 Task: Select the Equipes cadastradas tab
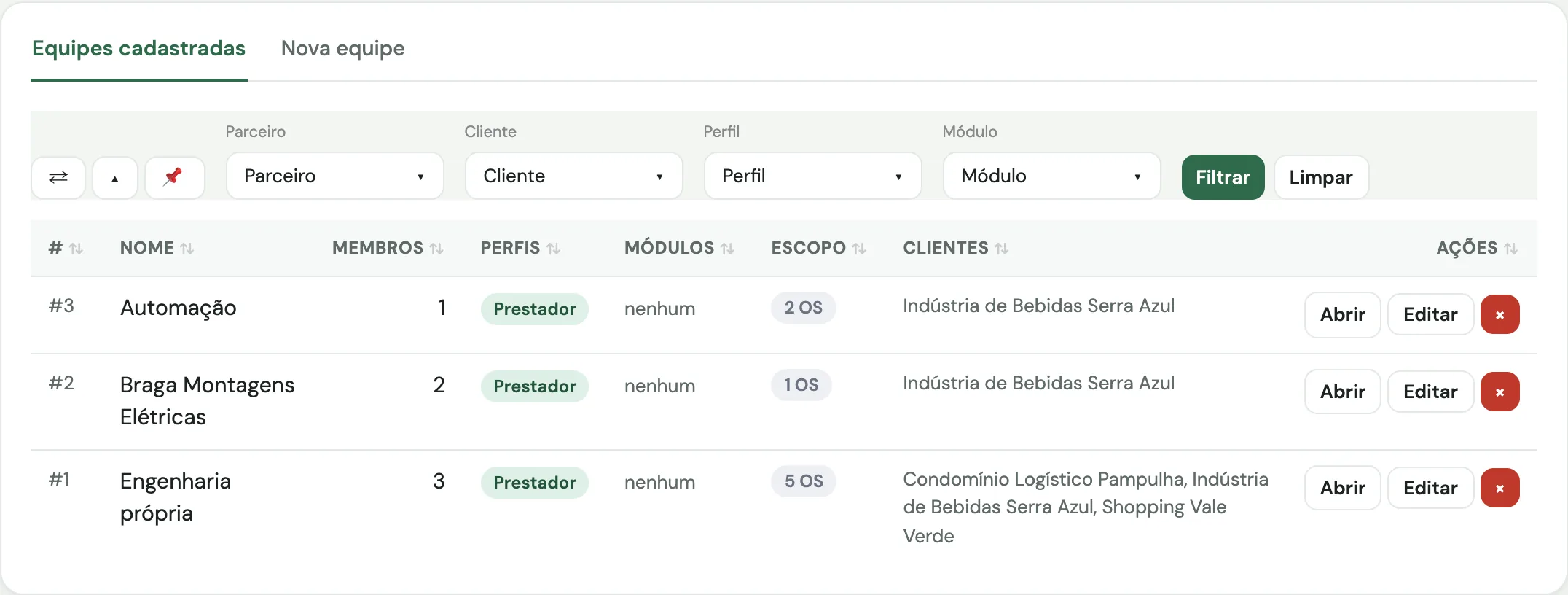click(138, 49)
